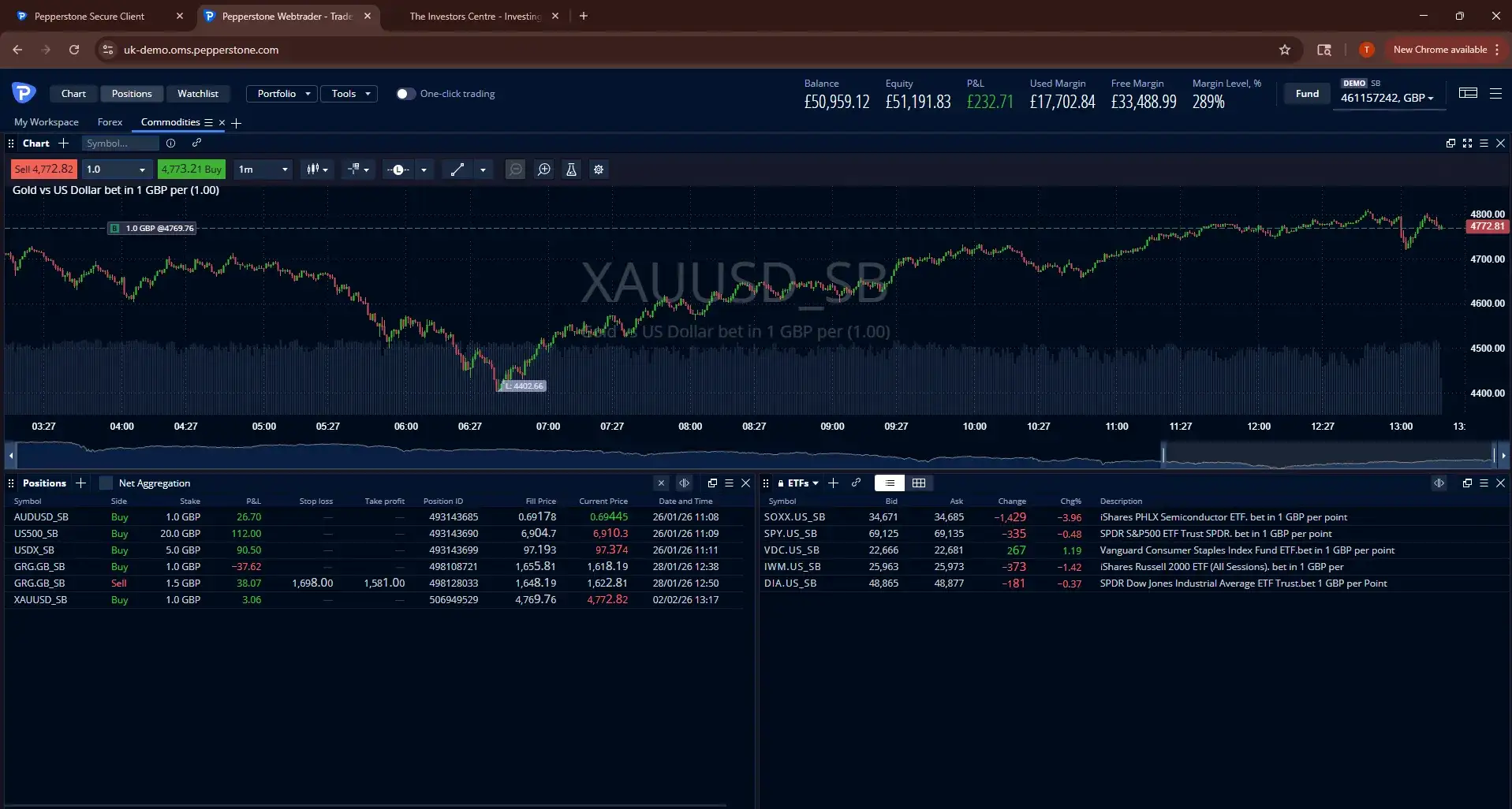
Task: Enable One-click trading toggle
Action: coord(405,94)
